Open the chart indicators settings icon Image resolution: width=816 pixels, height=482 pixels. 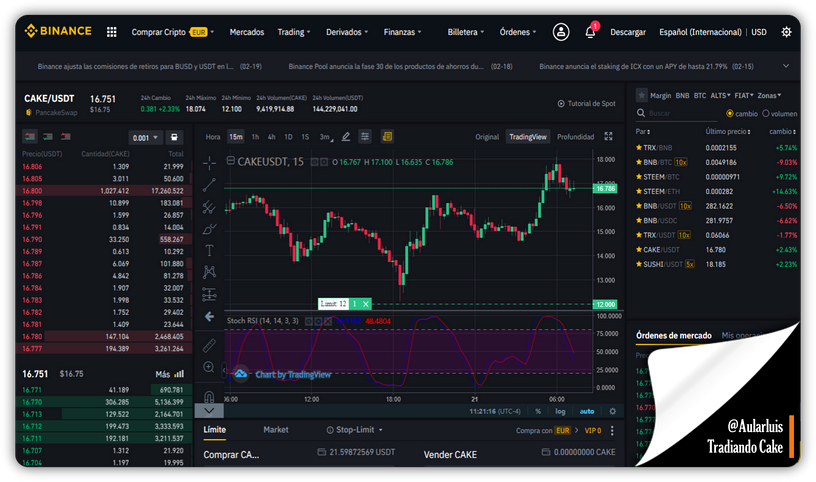(x=365, y=137)
